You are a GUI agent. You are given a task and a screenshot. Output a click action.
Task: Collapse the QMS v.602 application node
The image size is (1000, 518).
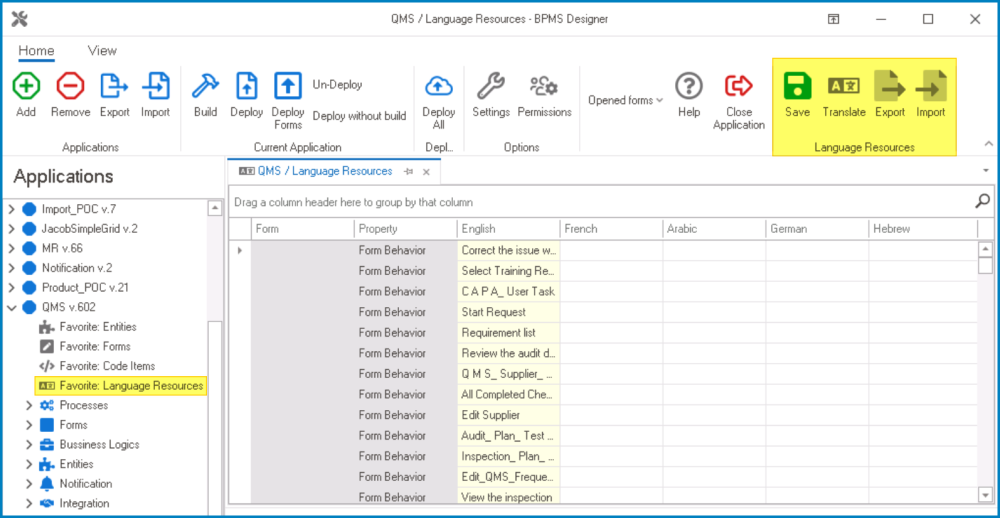point(12,307)
